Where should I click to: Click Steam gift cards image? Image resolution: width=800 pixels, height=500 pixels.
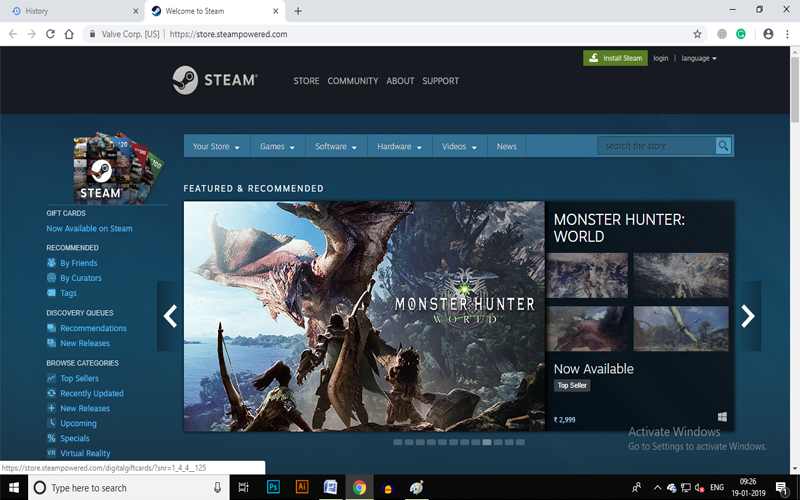click(118, 166)
